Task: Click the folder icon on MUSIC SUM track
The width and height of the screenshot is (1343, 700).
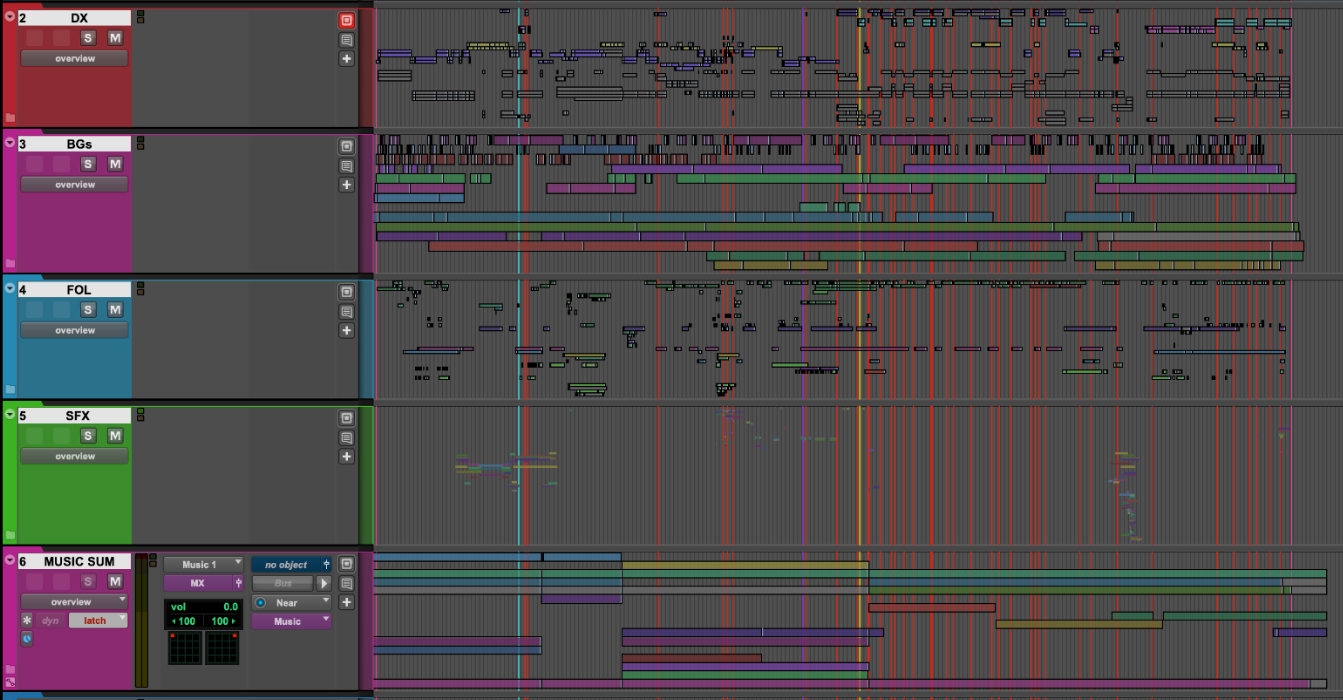Action: pos(10,669)
